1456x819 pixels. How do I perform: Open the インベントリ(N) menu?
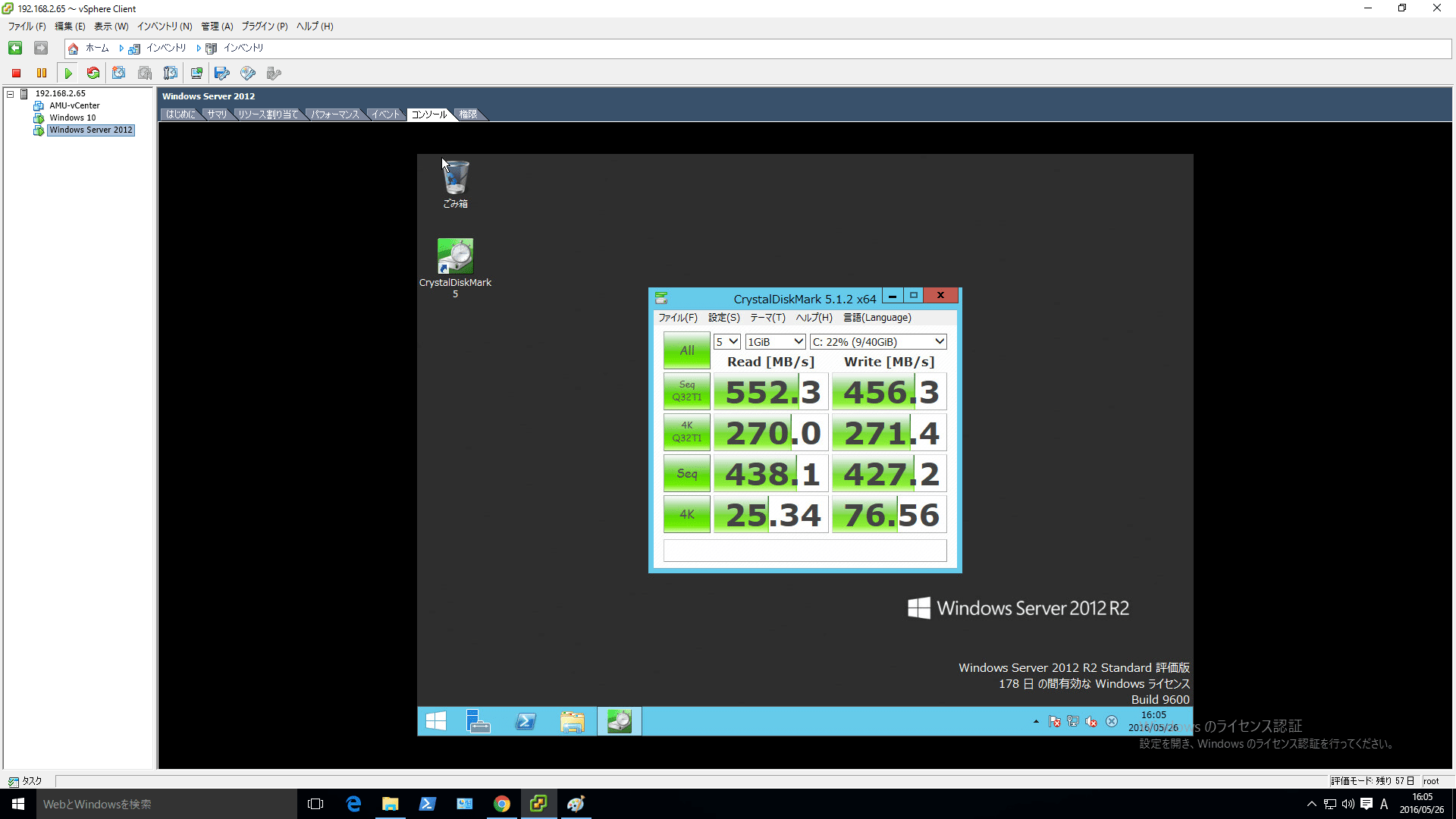165,27
